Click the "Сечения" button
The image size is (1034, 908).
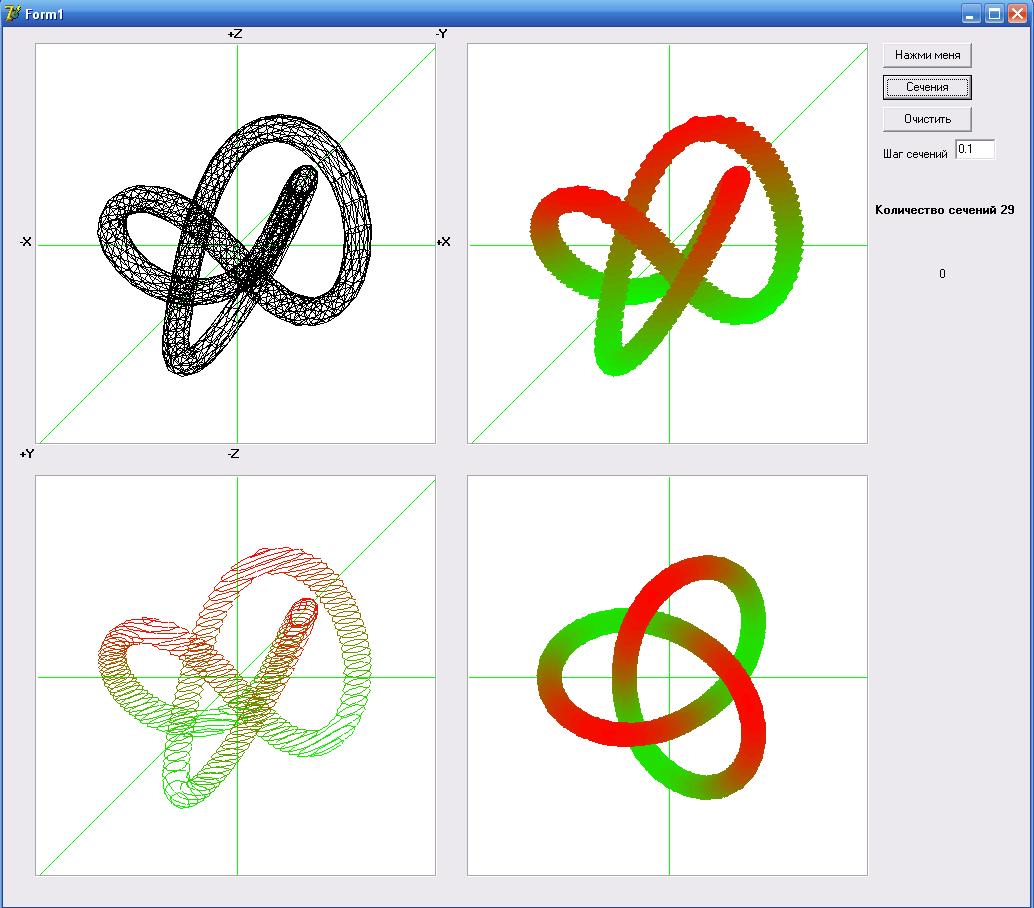pos(927,87)
